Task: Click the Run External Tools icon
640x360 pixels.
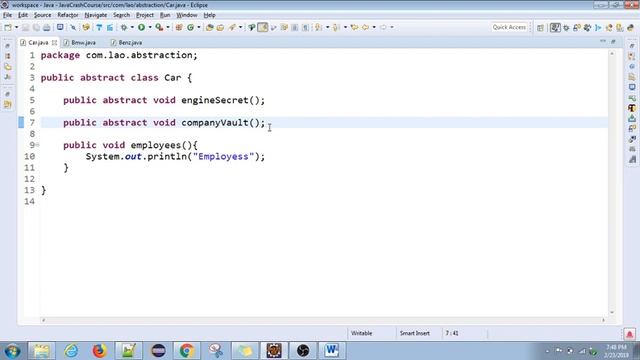Action: click(x=159, y=27)
